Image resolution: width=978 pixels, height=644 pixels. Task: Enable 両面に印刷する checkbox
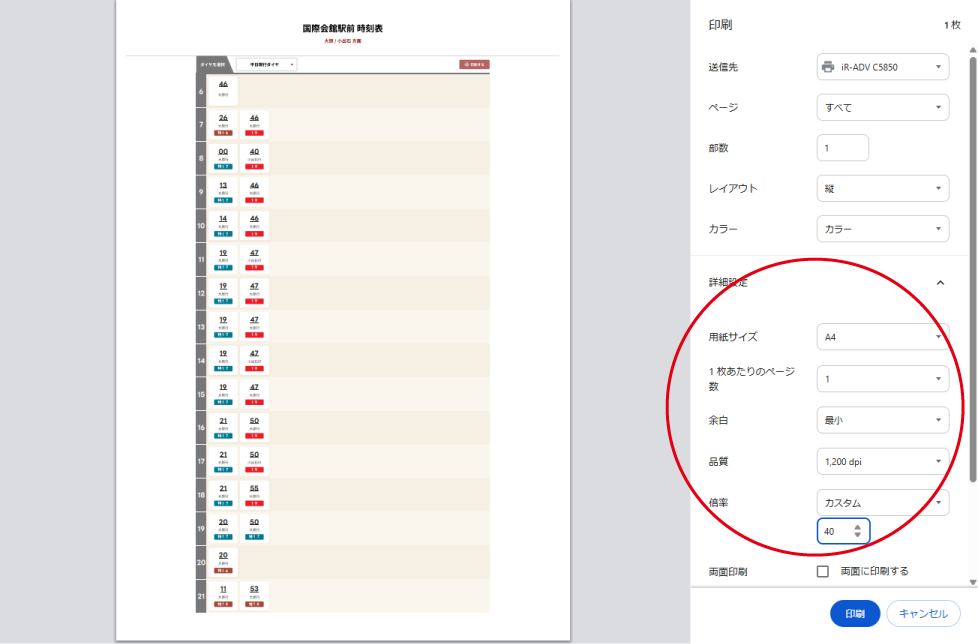[x=823, y=571]
